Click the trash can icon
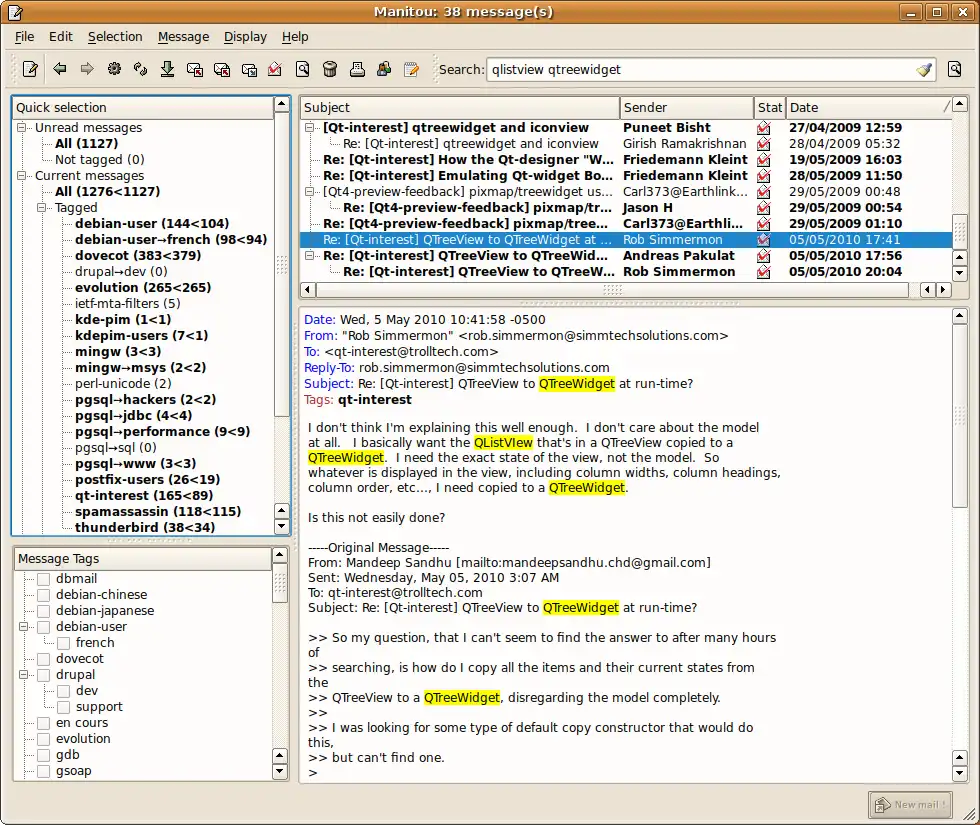 click(x=330, y=69)
